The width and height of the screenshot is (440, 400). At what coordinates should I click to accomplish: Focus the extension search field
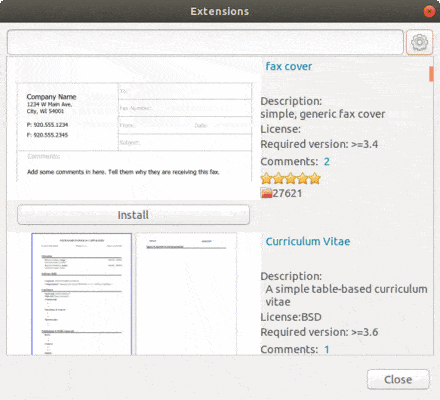click(x=205, y=42)
